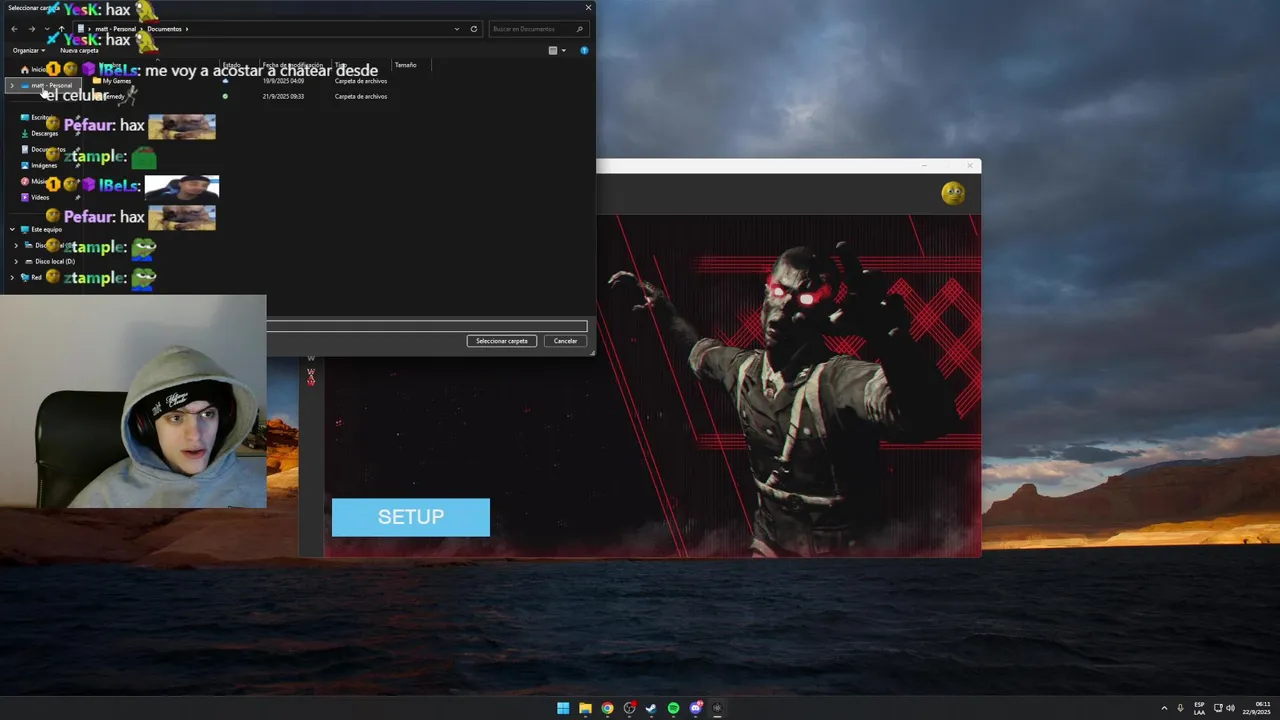The height and width of the screenshot is (720, 1280).
Task: Click Nueva carpeta in dialog toolbar
Action: [x=79, y=50]
